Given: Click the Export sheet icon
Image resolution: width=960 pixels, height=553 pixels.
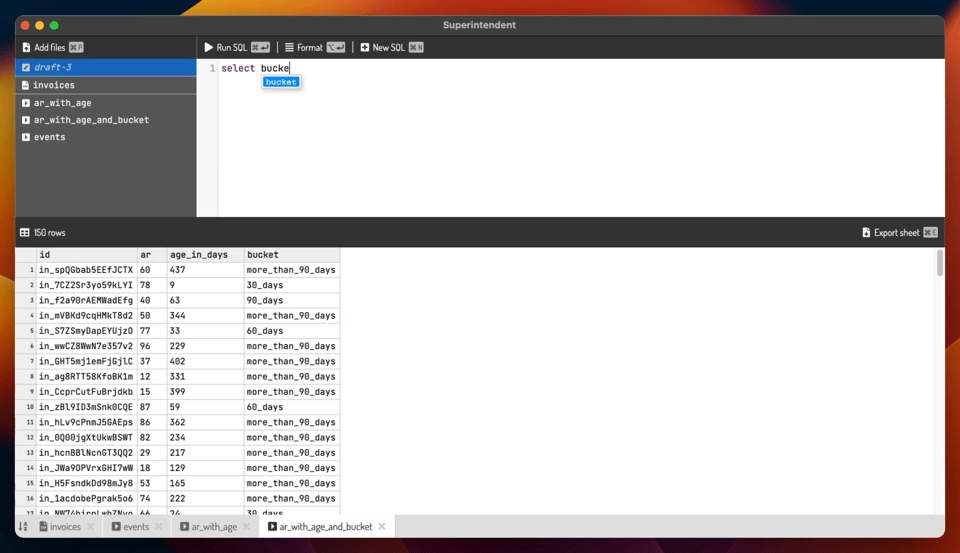Looking at the screenshot, I should click(x=866, y=233).
